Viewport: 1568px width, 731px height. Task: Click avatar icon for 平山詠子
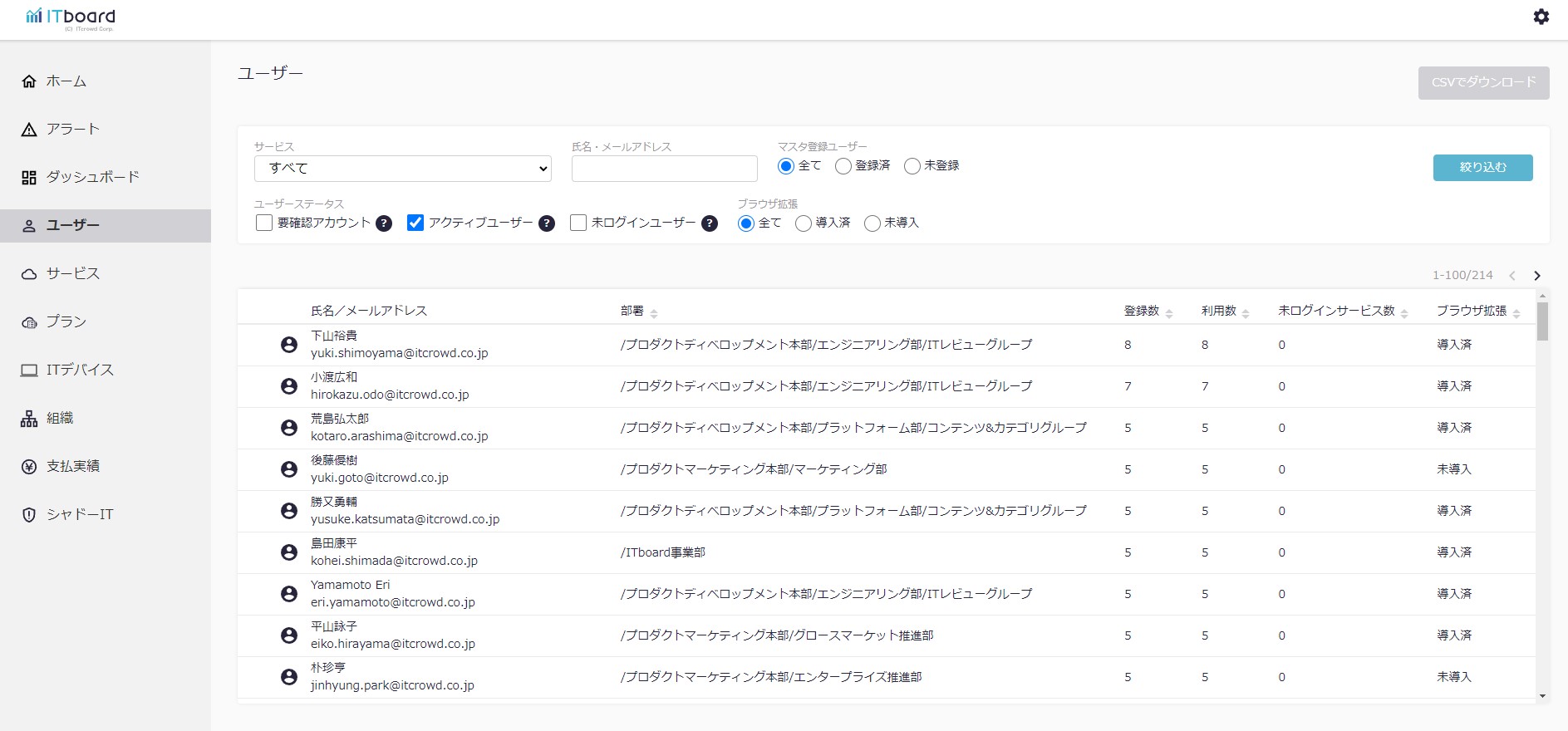coord(289,635)
